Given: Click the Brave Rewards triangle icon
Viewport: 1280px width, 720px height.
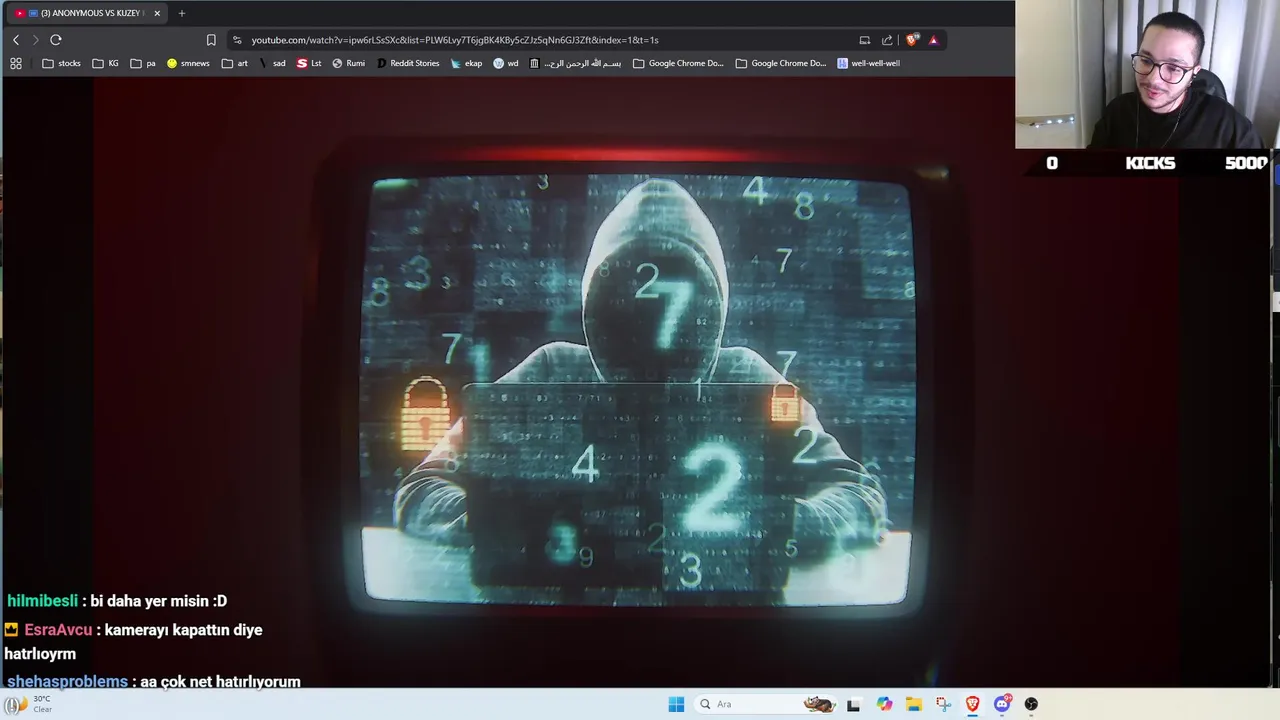Looking at the screenshot, I should pos(933,40).
